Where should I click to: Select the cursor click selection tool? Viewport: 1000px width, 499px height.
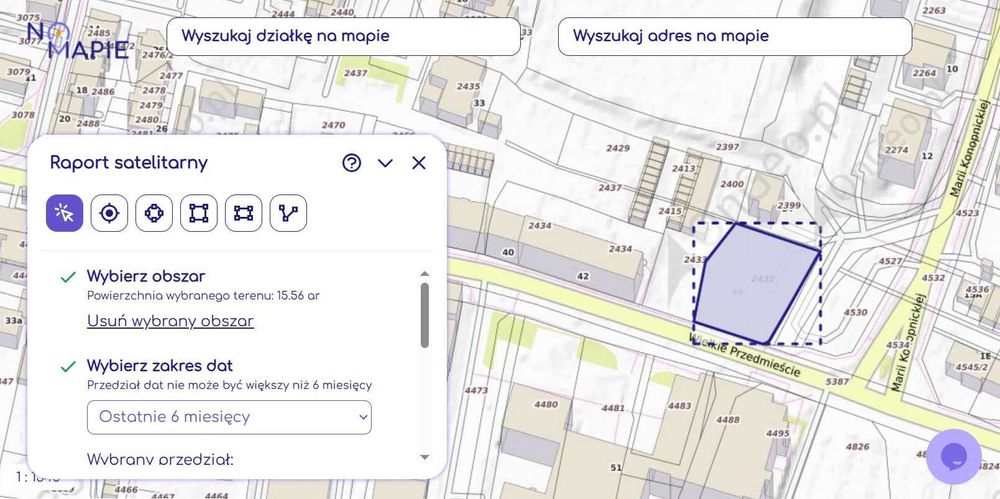point(65,213)
